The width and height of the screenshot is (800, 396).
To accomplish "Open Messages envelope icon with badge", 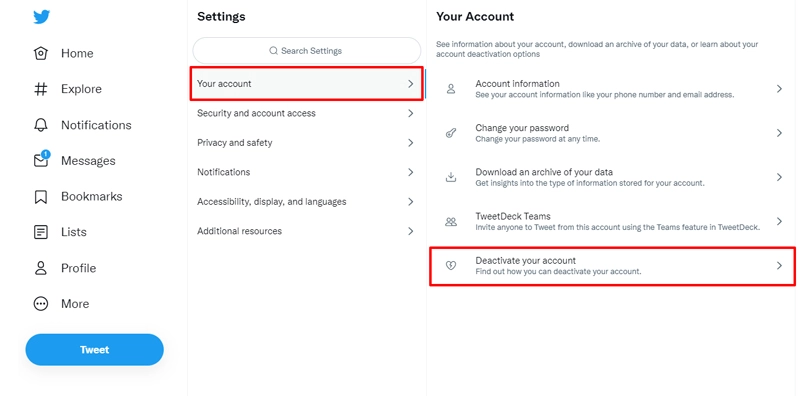I will point(41,160).
